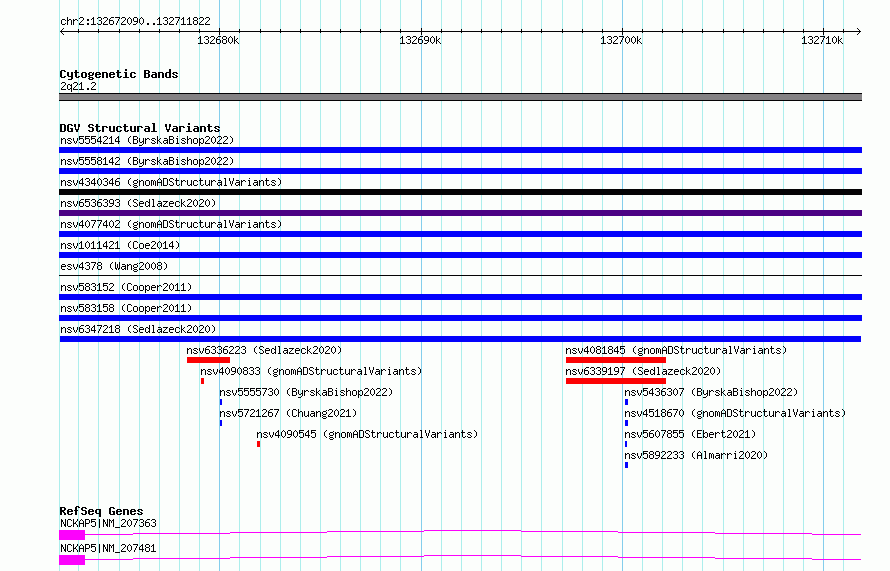Screen dimensions: 890x571
Task: Open nsv583152 (Cooper2011) label
Action: click(126, 287)
